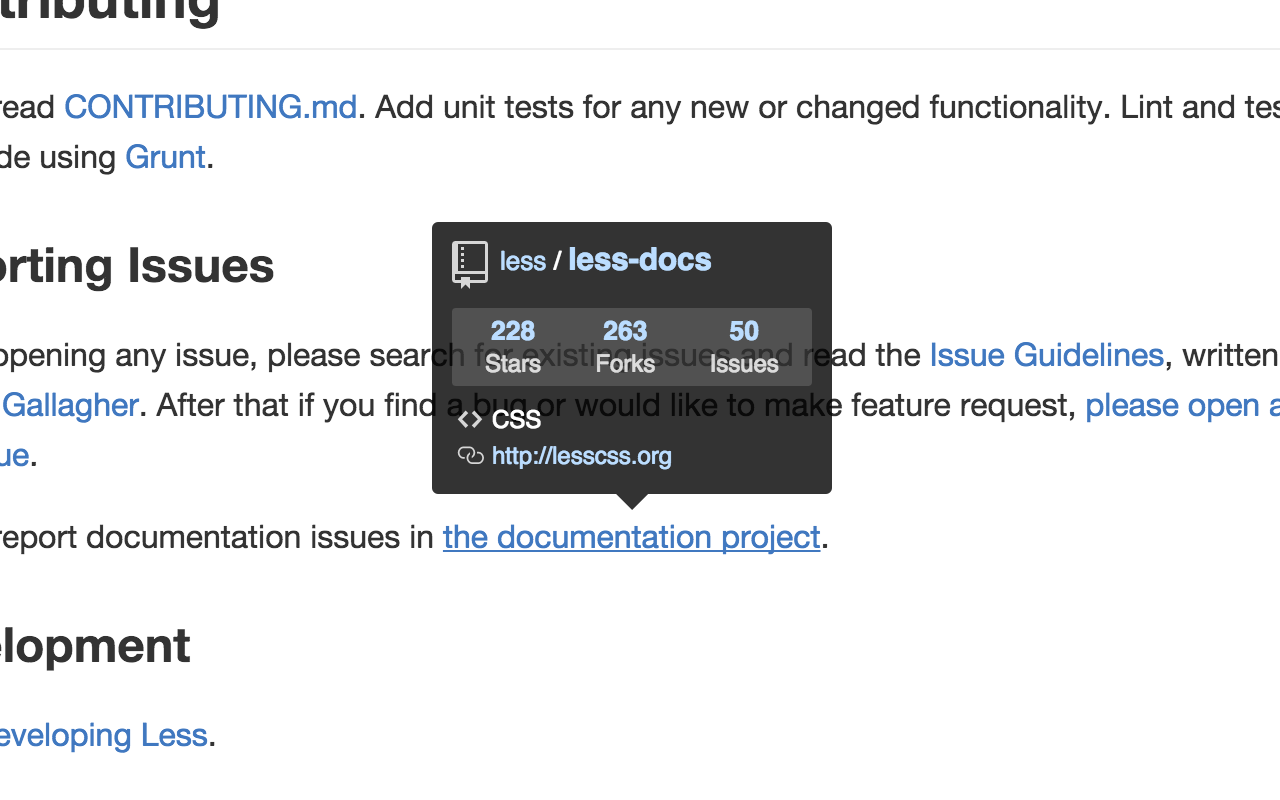Click the "please open a" link text
1280x800 pixels.
coord(1182,405)
